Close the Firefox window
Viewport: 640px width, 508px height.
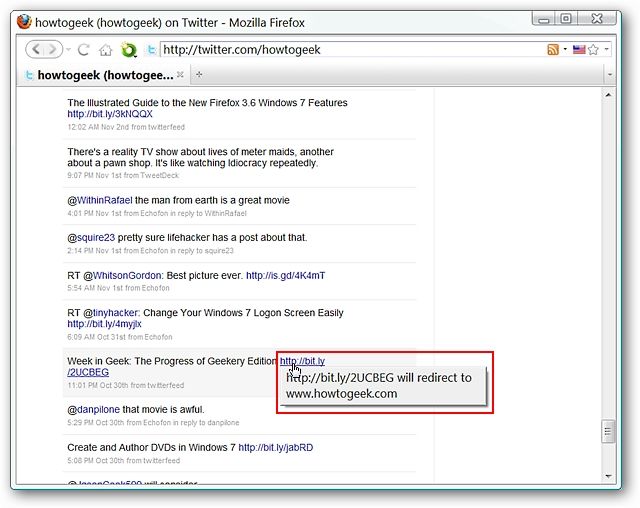coord(597,19)
